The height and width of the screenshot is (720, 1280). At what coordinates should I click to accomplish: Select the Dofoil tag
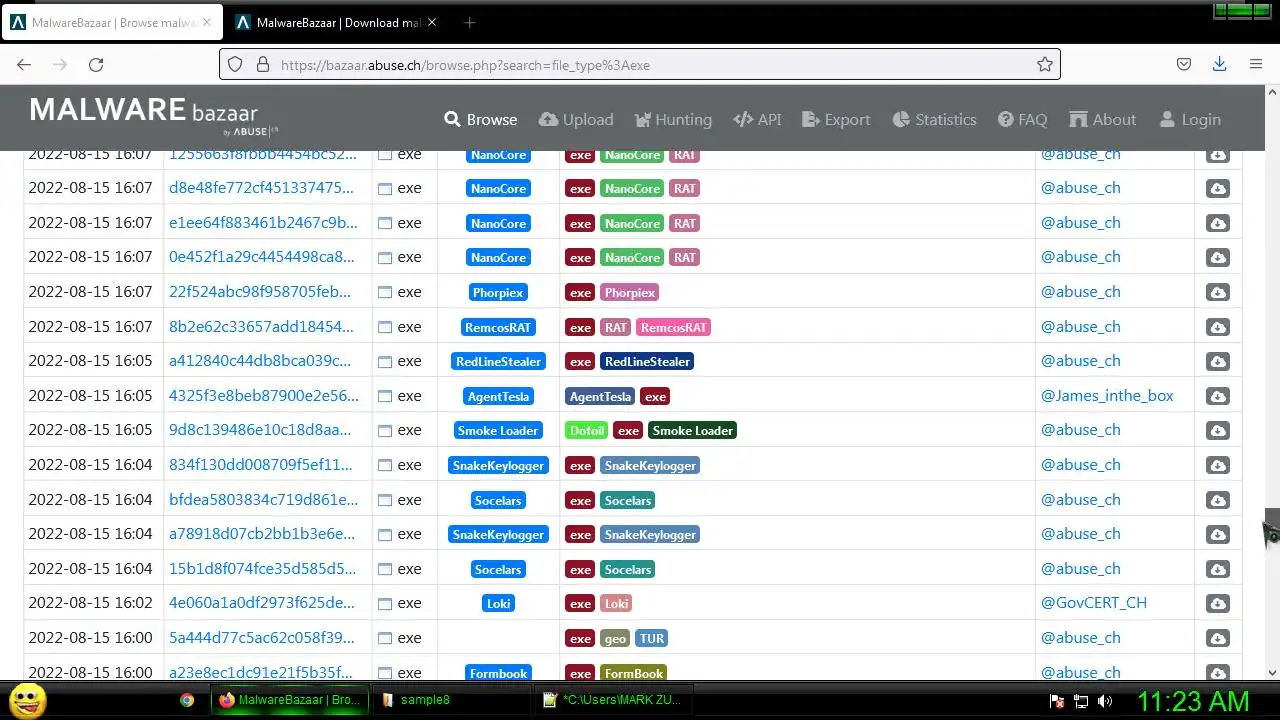(x=587, y=430)
